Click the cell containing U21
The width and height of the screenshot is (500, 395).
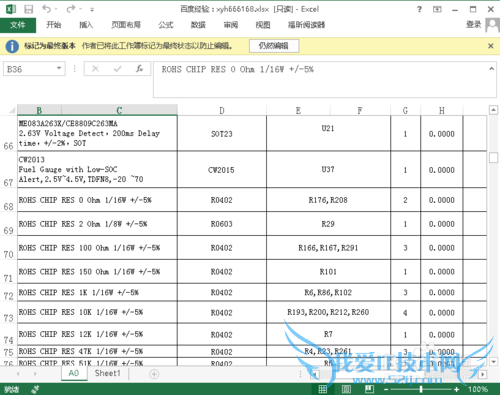328,134
